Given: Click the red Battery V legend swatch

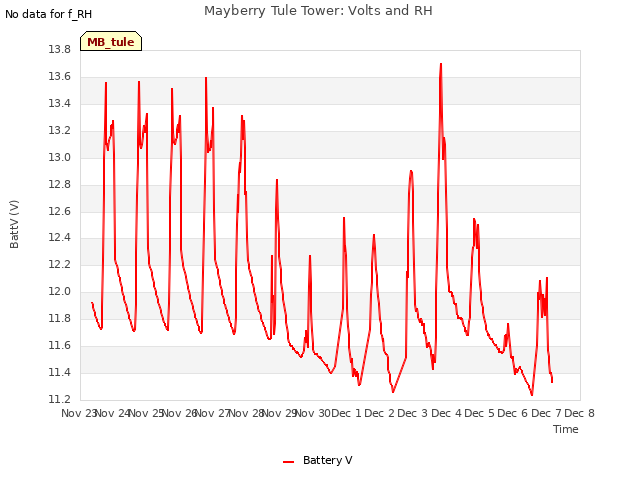Looking at the screenshot, I should (289, 462).
